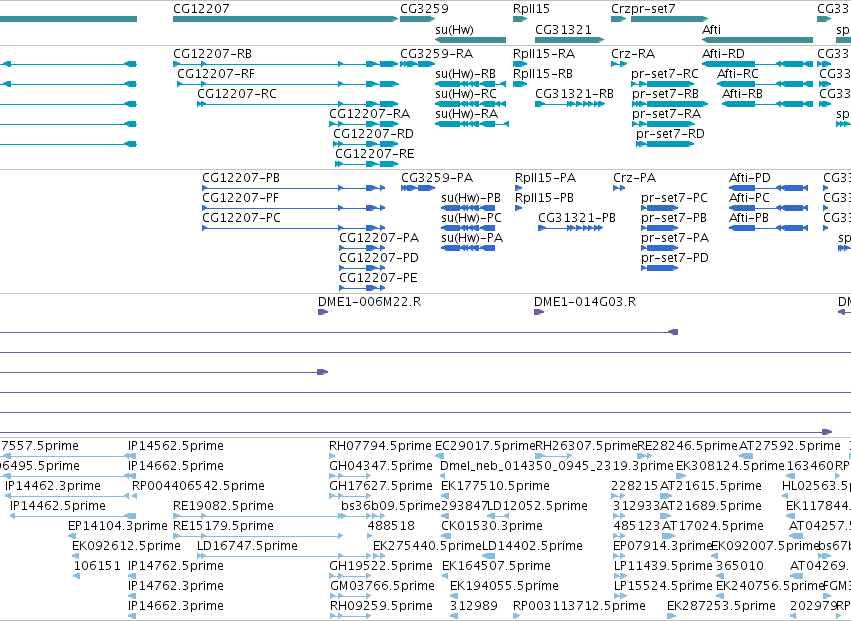Viewport: 851px width, 621px height.
Task: Click EST label RE15179.5prime
Action: click(224, 526)
